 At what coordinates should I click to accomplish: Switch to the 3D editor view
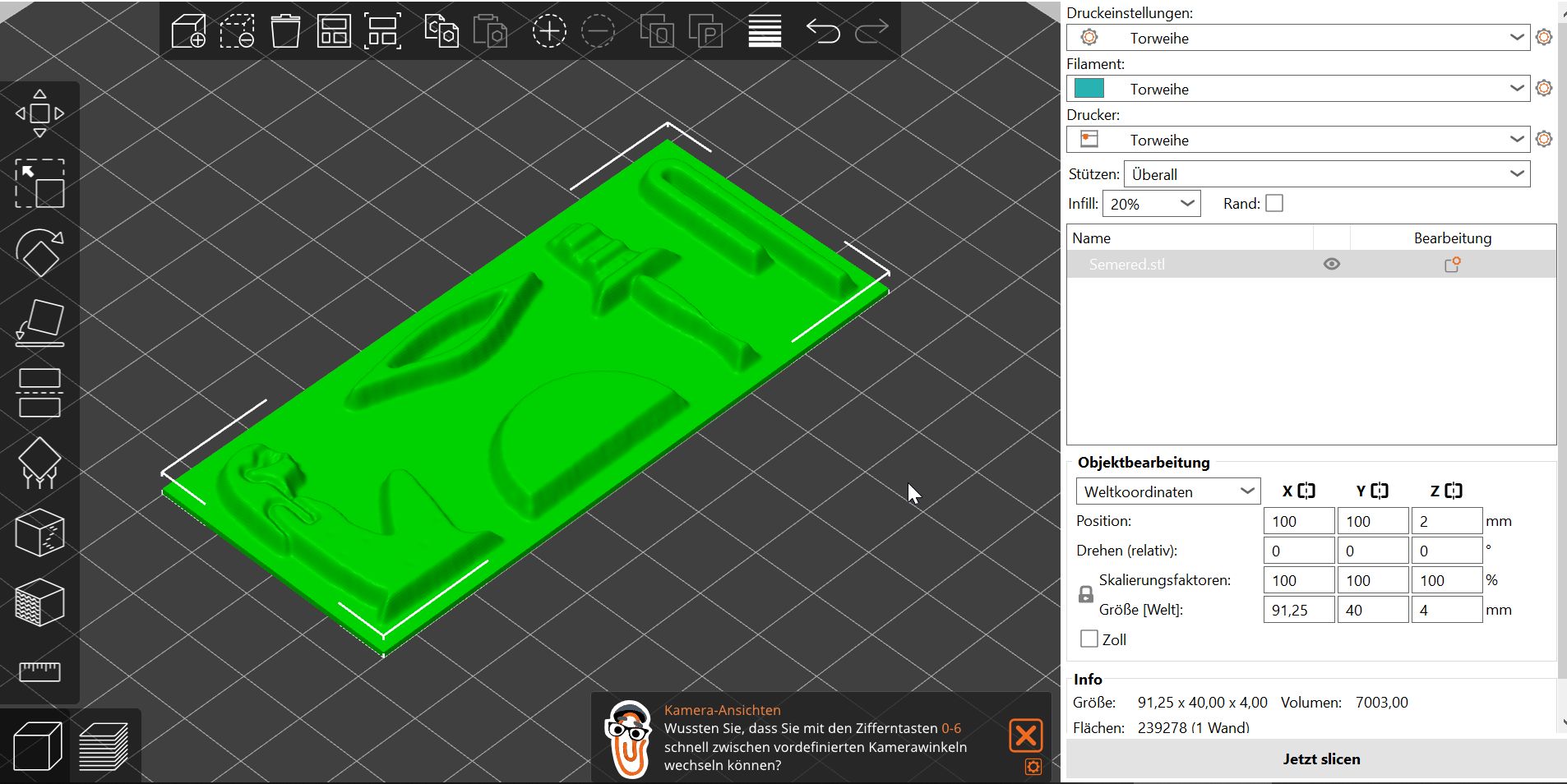[x=38, y=746]
